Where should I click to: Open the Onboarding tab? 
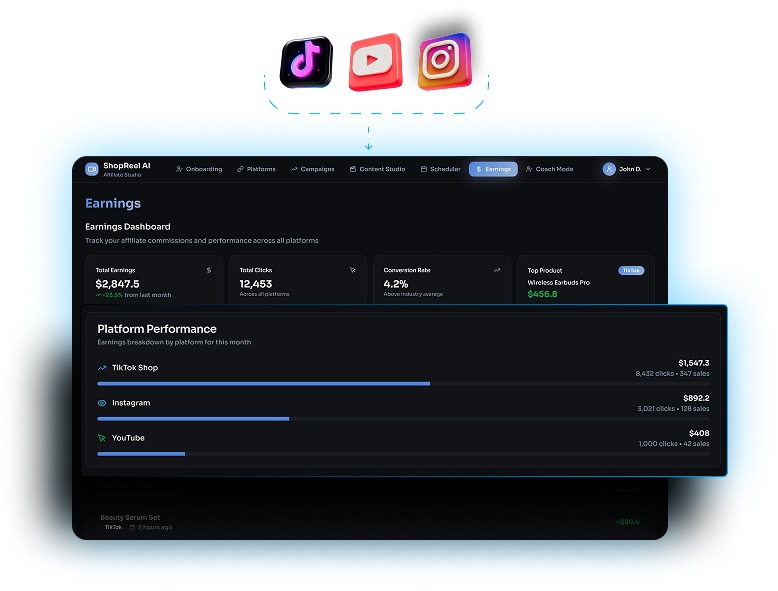click(199, 169)
